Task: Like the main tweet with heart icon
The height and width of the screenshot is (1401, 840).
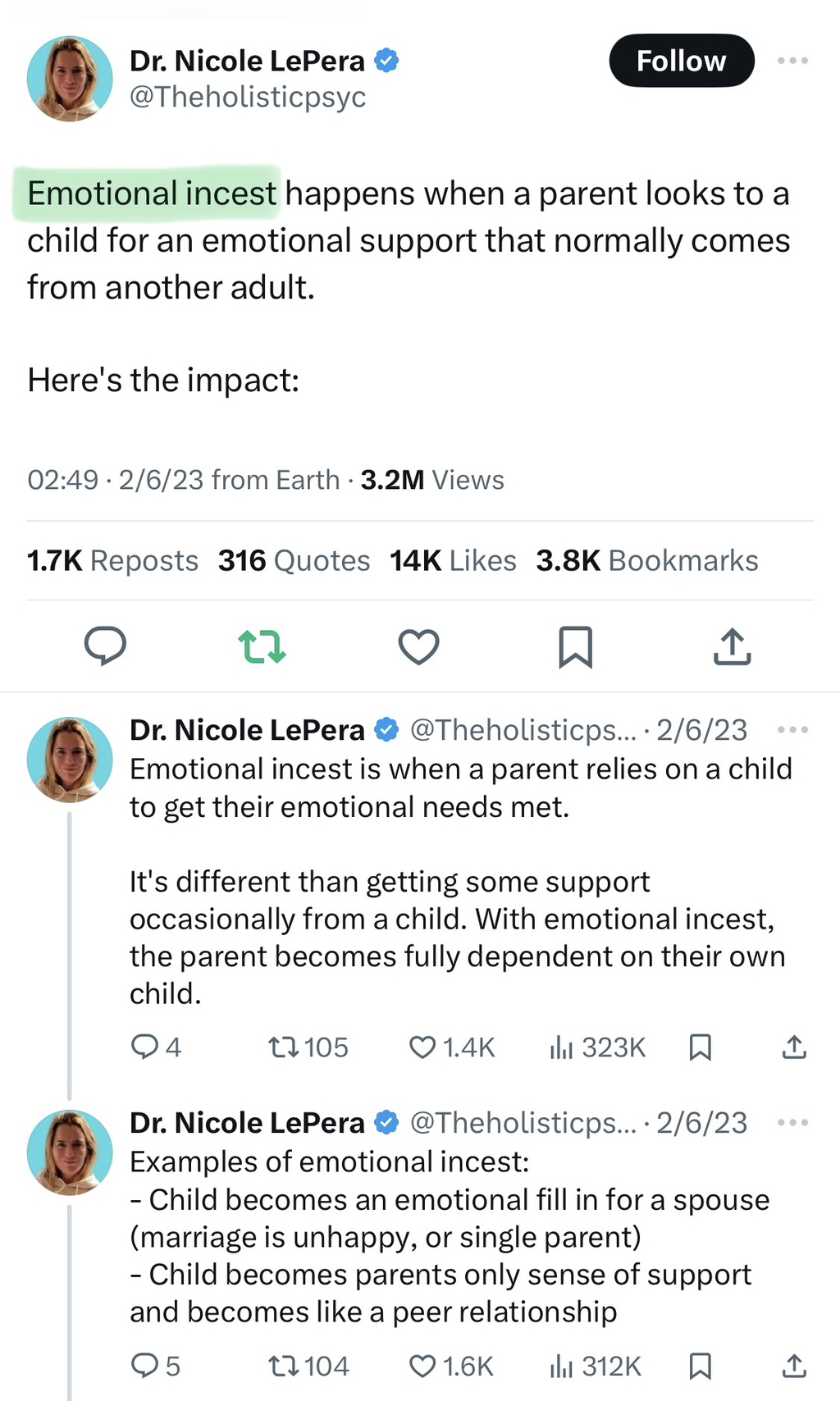Action: pyautogui.click(x=418, y=646)
